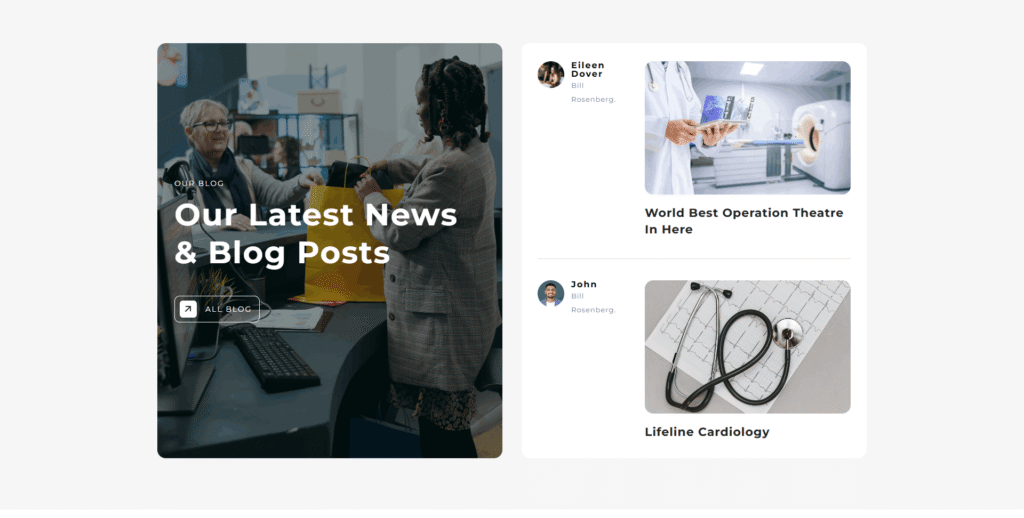Click the 'OUR BLOG' section label
Screen dimensions: 1024x518
(199, 184)
